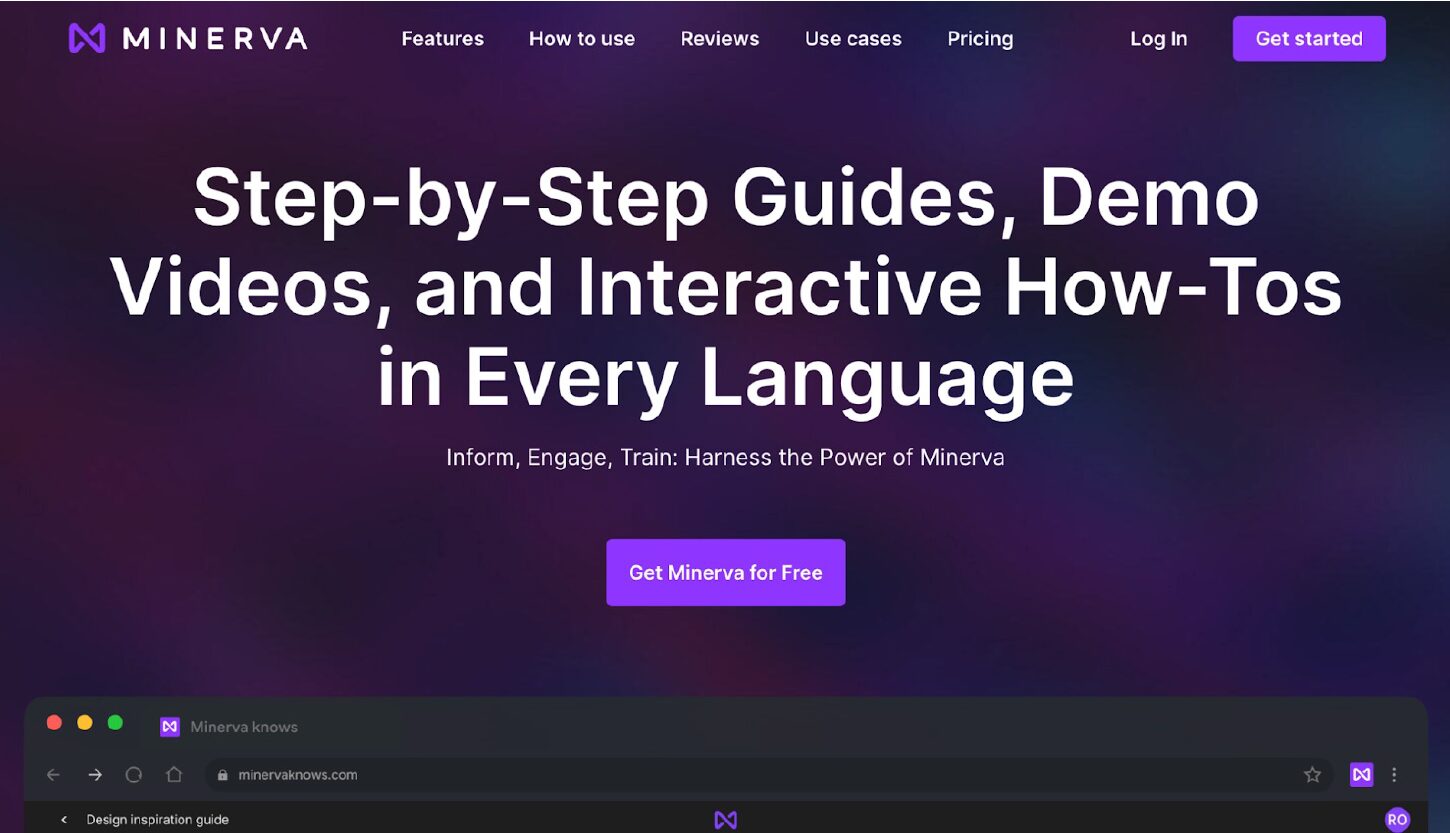Click the Minerva logo in the header
1450x833 pixels.
[187, 38]
